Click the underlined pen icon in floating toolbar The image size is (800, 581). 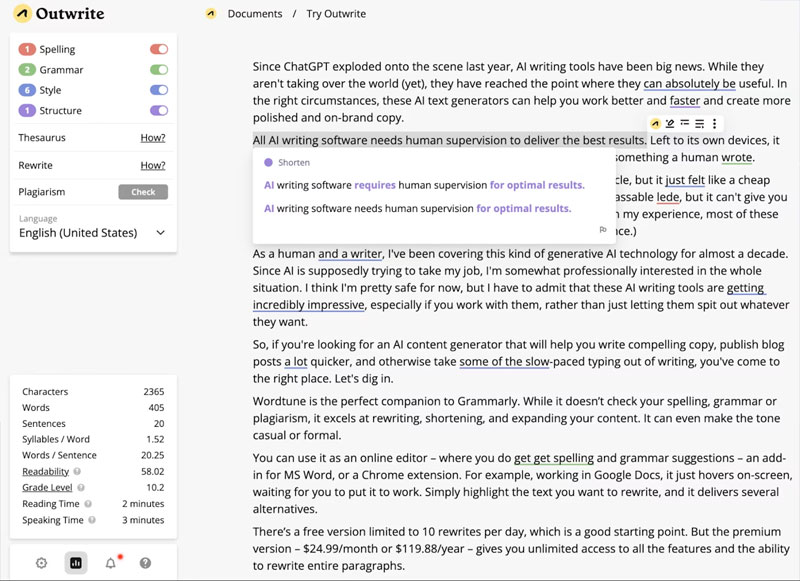point(670,124)
